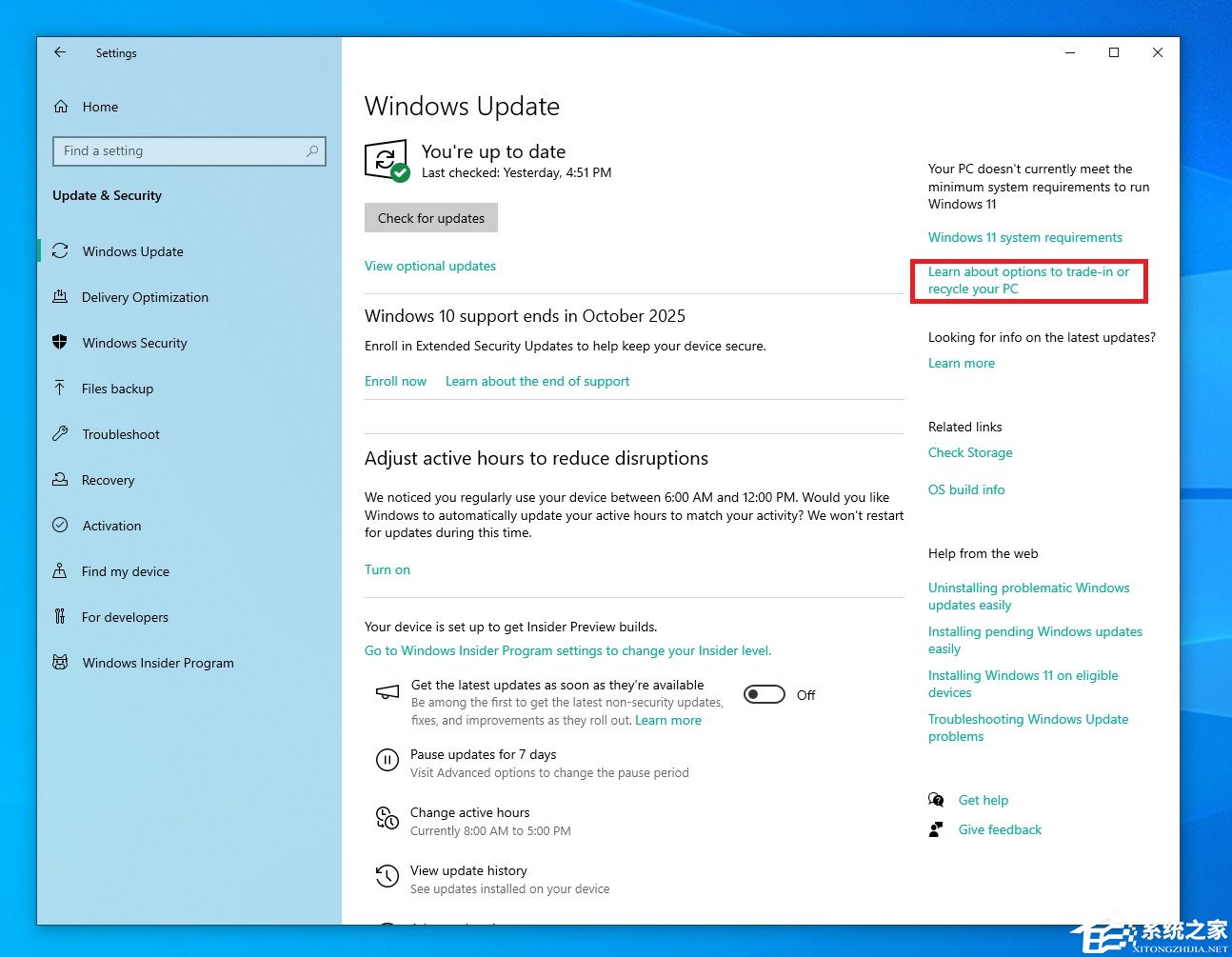The width and height of the screenshot is (1232, 957).
Task: Click the For developers tools icon
Action: tap(60, 617)
